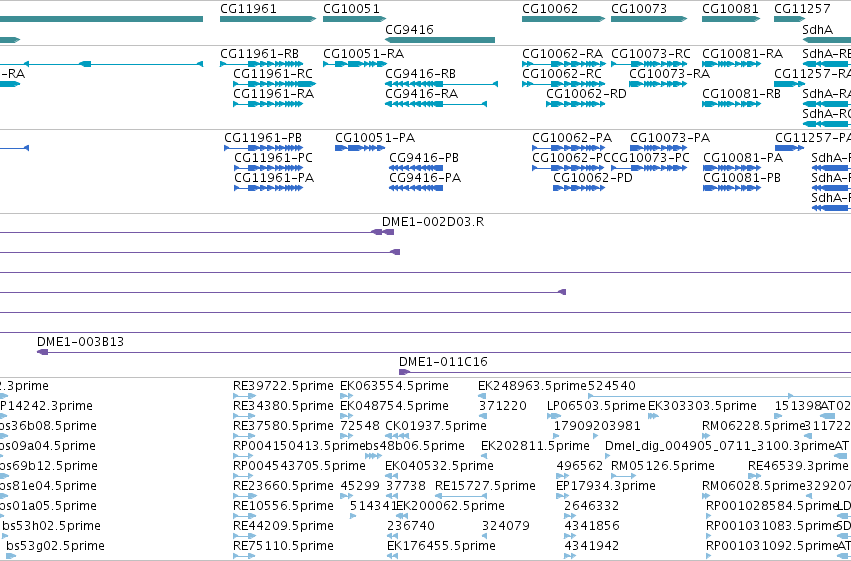The image size is (851, 561).
Task: Click protein label CG10051-PA
Action: (375, 138)
